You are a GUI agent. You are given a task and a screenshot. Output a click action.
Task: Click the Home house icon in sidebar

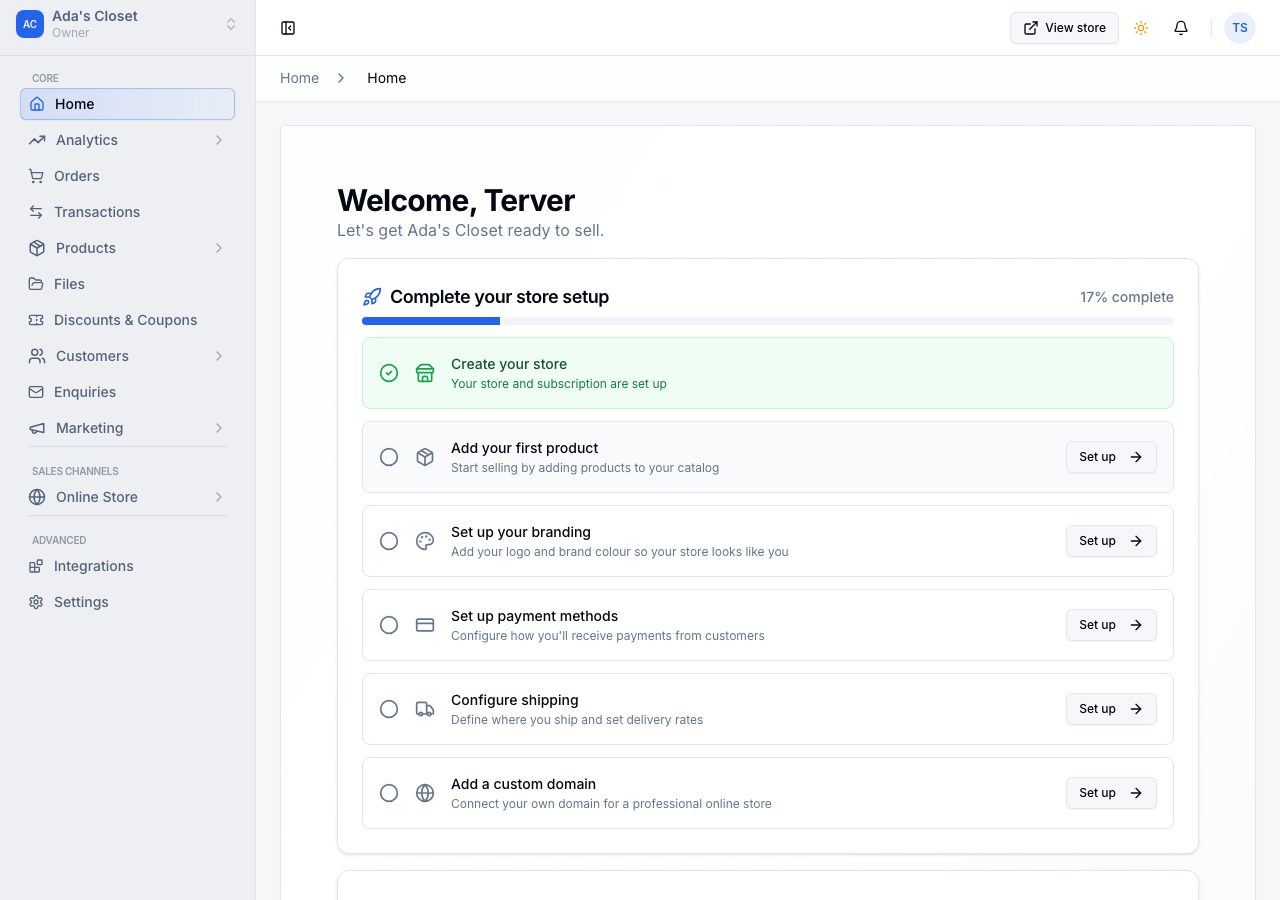37,104
